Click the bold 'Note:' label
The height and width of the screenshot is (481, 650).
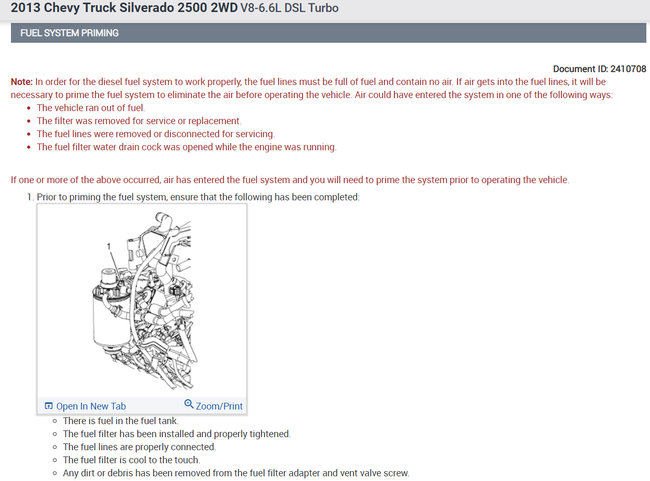22,82
